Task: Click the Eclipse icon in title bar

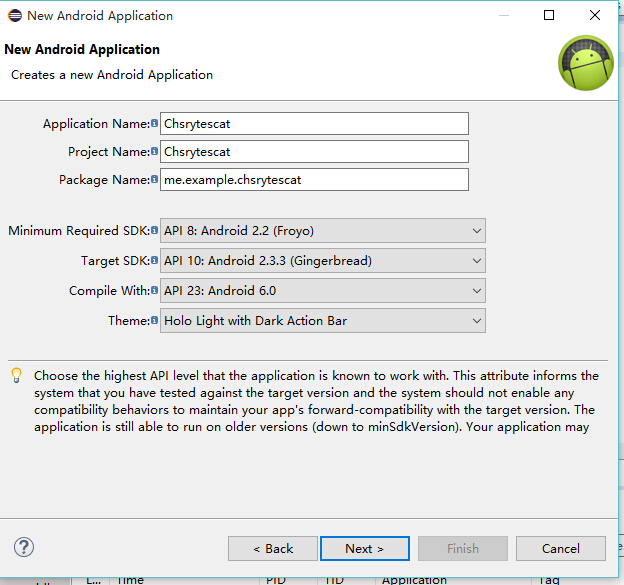Action: point(15,16)
